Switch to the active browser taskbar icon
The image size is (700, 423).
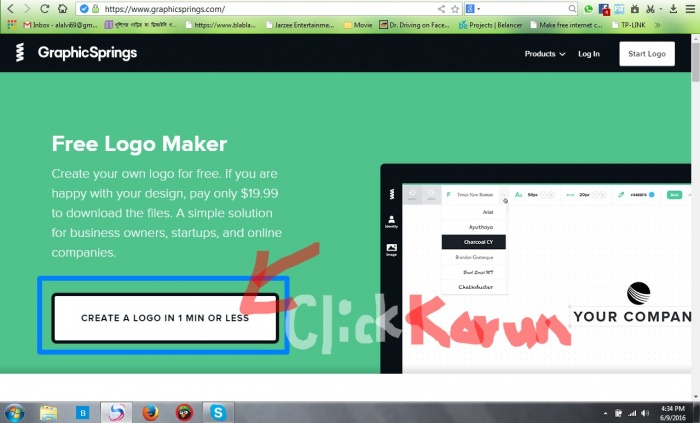pyautogui.click(x=116, y=412)
